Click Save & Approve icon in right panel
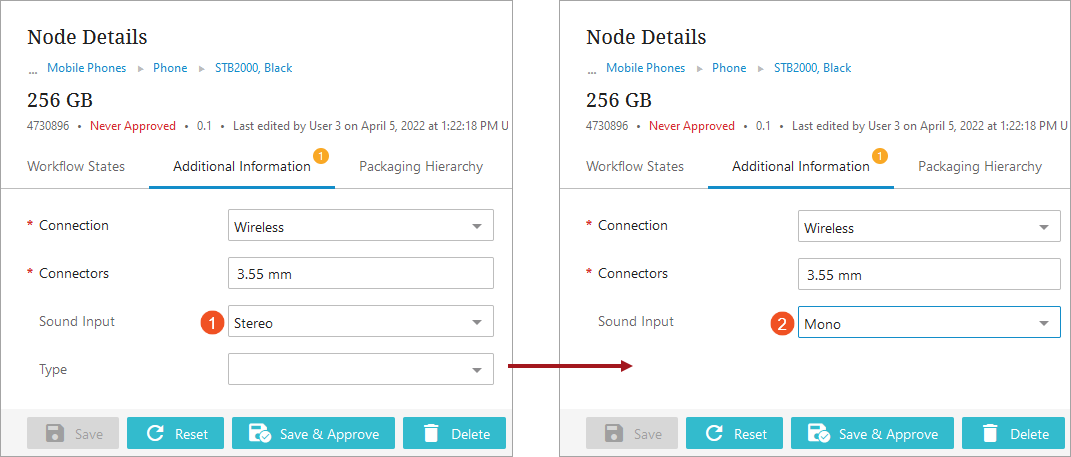1071x457 pixels. pyautogui.click(x=819, y=433)
